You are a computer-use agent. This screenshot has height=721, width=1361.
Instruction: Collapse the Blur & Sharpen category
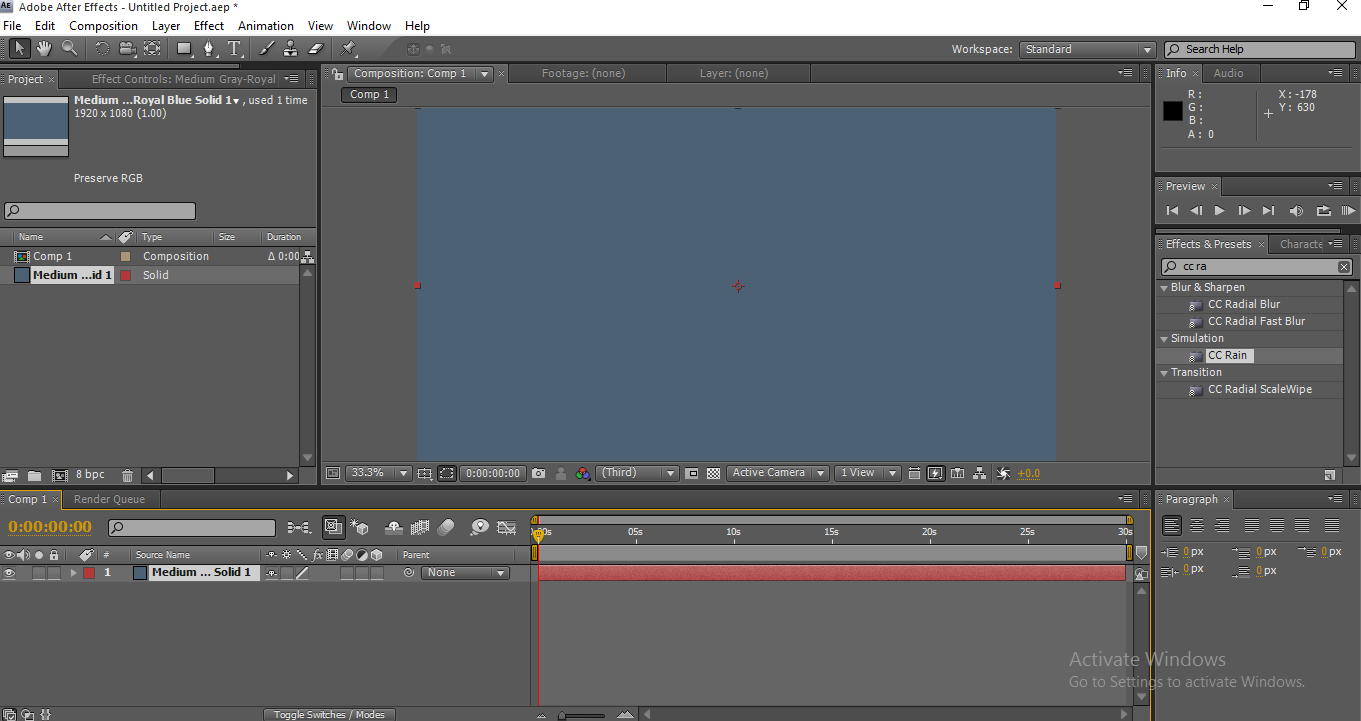click(1164, 288)
